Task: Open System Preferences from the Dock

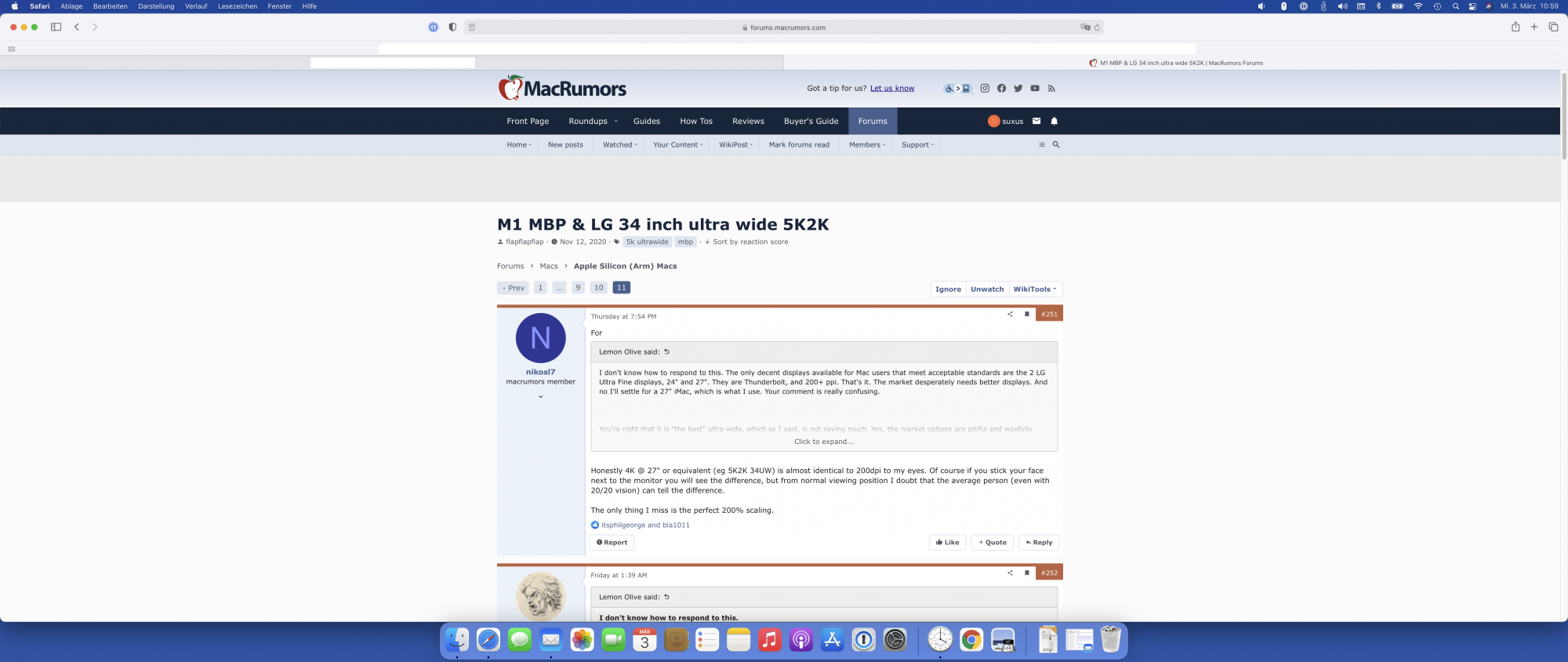Action: (895, 640)
